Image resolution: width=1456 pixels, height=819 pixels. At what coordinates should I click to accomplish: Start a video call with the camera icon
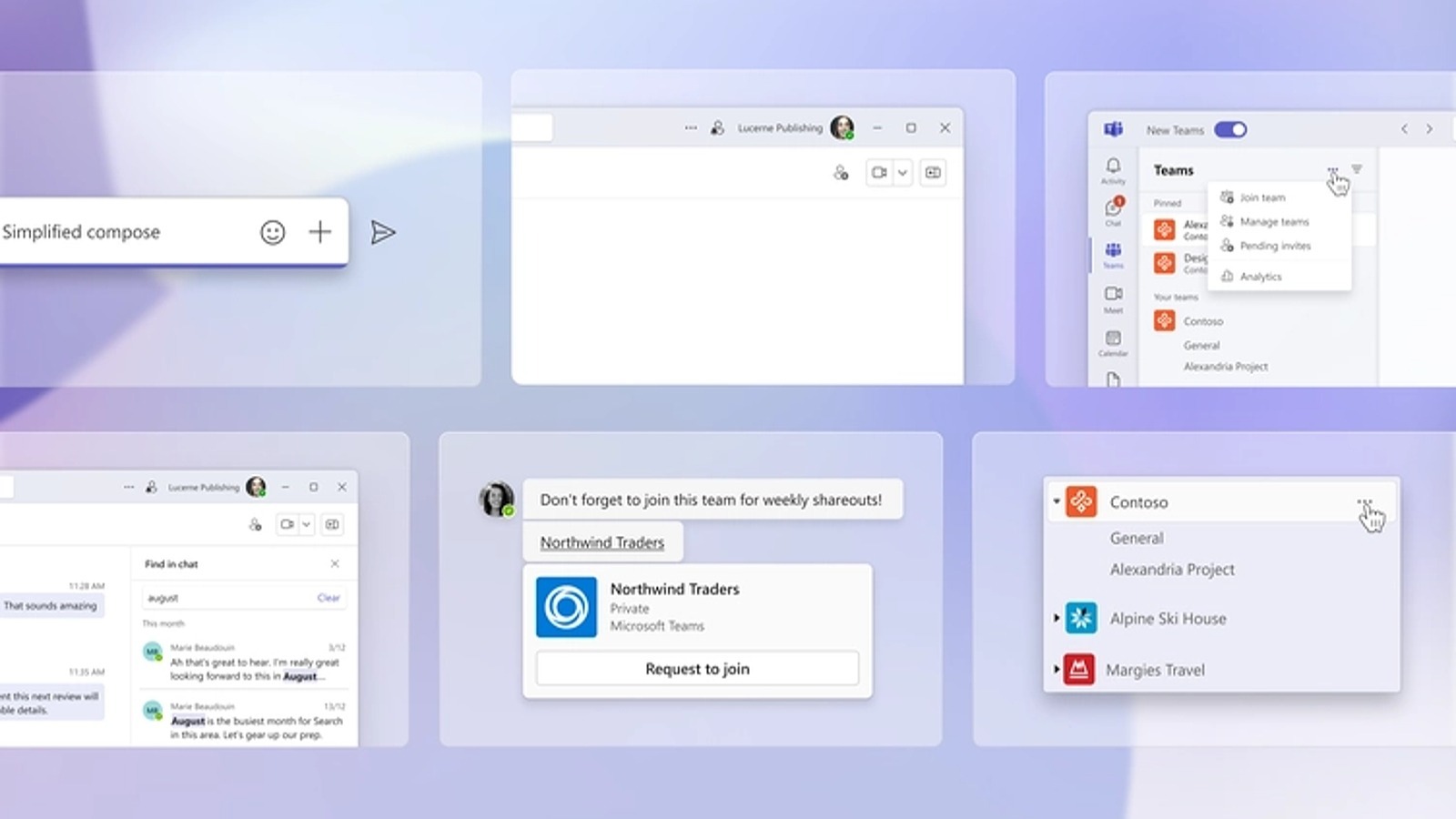tap(878, 172)
